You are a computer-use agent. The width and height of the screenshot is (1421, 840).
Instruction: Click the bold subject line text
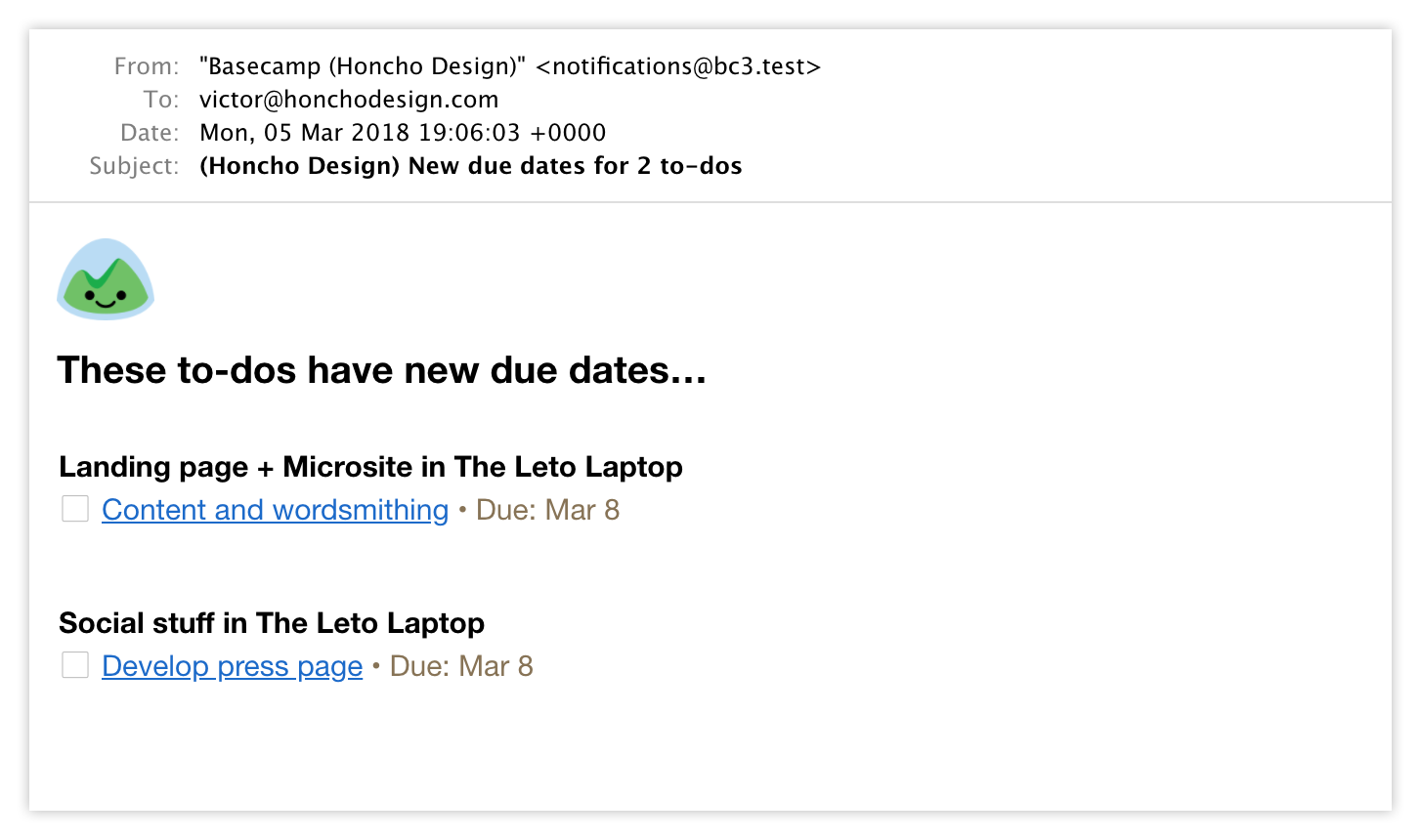coord(470,166)
